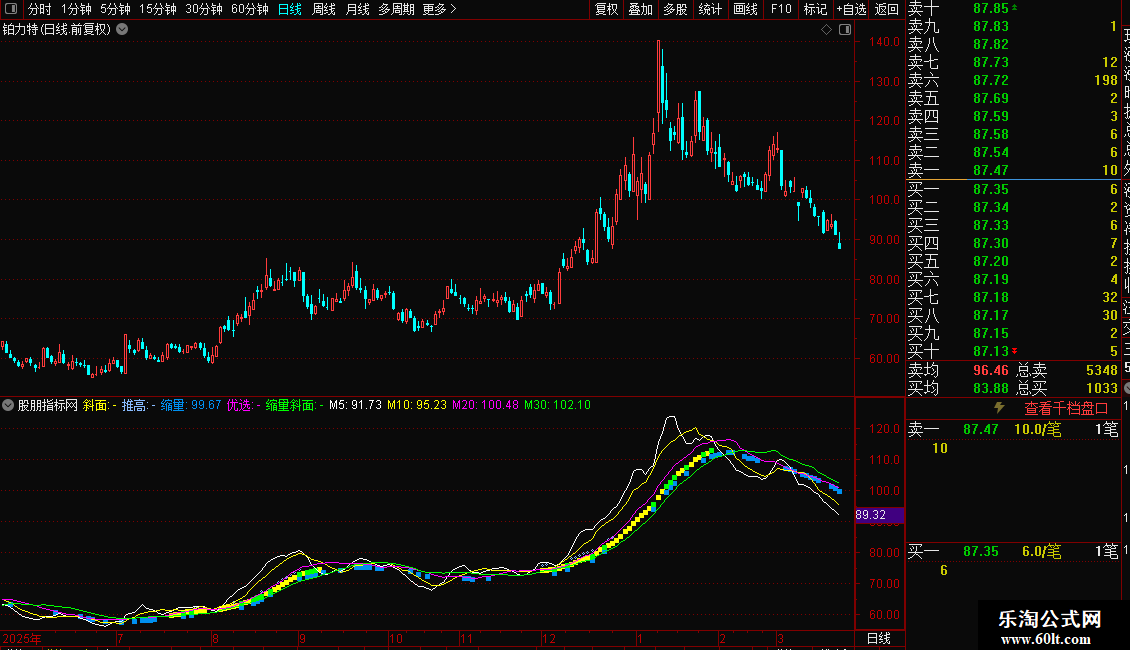Image resolution: width=1130 pixels, height=650 pixels.
Task: Click the month 12 timeline marker
Action: point(549,638)
